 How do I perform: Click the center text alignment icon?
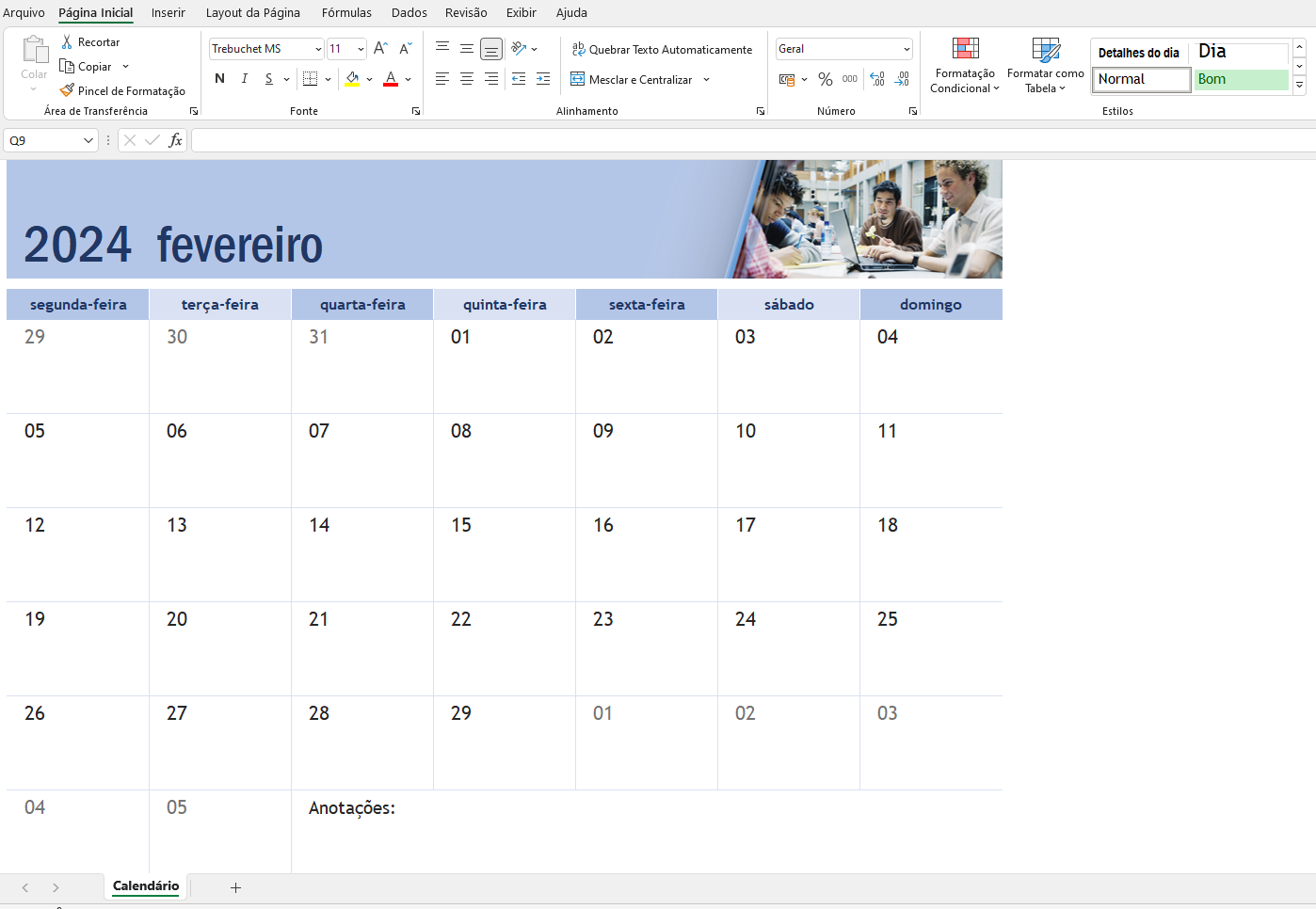(467, 79)
